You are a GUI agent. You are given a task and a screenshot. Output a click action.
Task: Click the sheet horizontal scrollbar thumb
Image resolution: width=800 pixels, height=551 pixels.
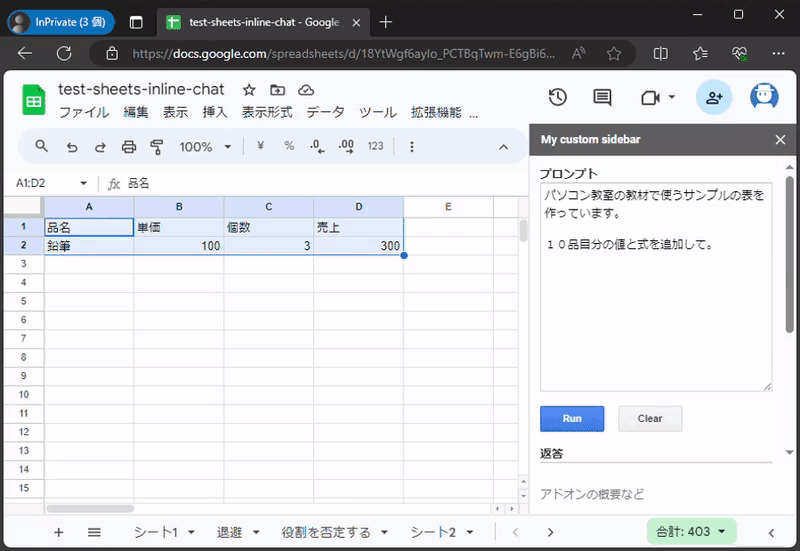click(x=90, y=509)
